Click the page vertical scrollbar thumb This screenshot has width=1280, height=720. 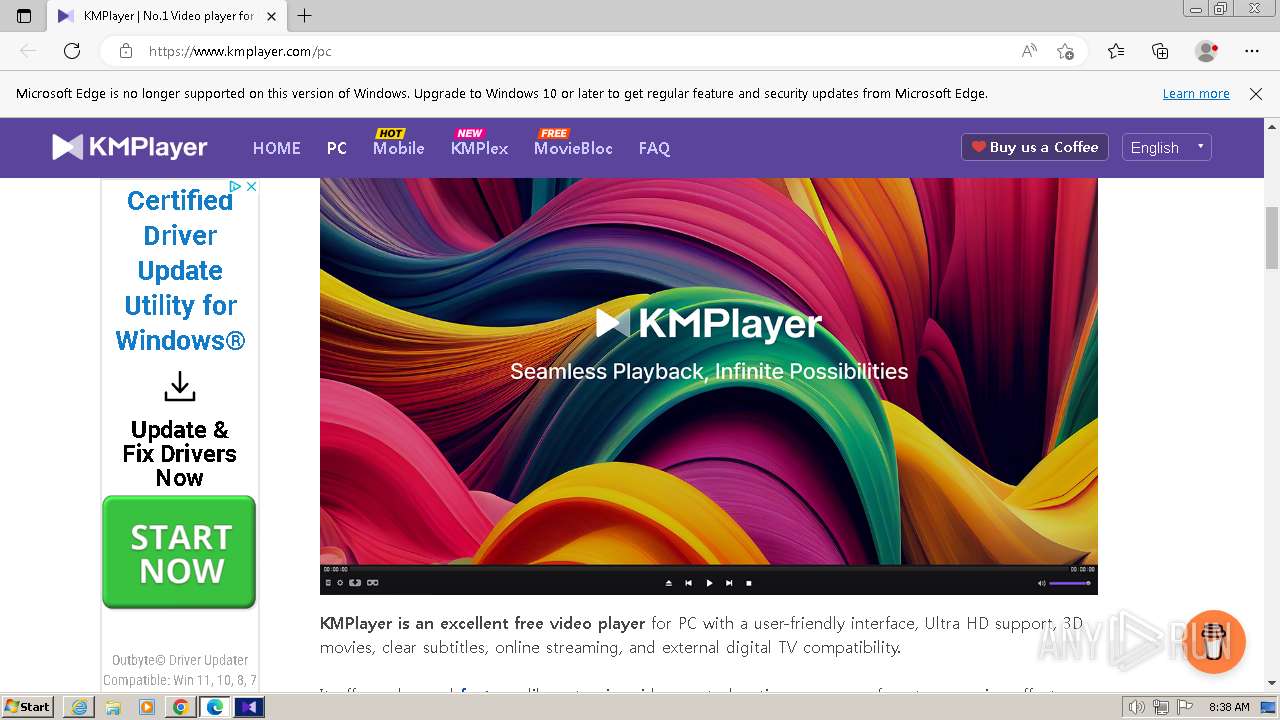(1272, 238)
